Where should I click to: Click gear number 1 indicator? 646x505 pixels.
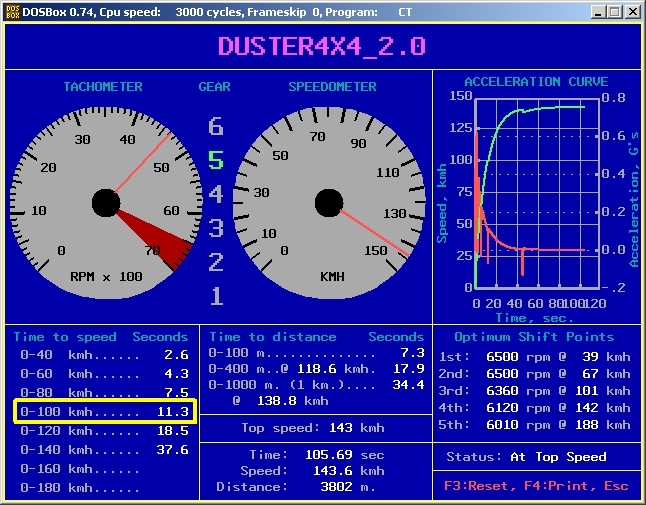pyautogui.click(x=216, y=296)
